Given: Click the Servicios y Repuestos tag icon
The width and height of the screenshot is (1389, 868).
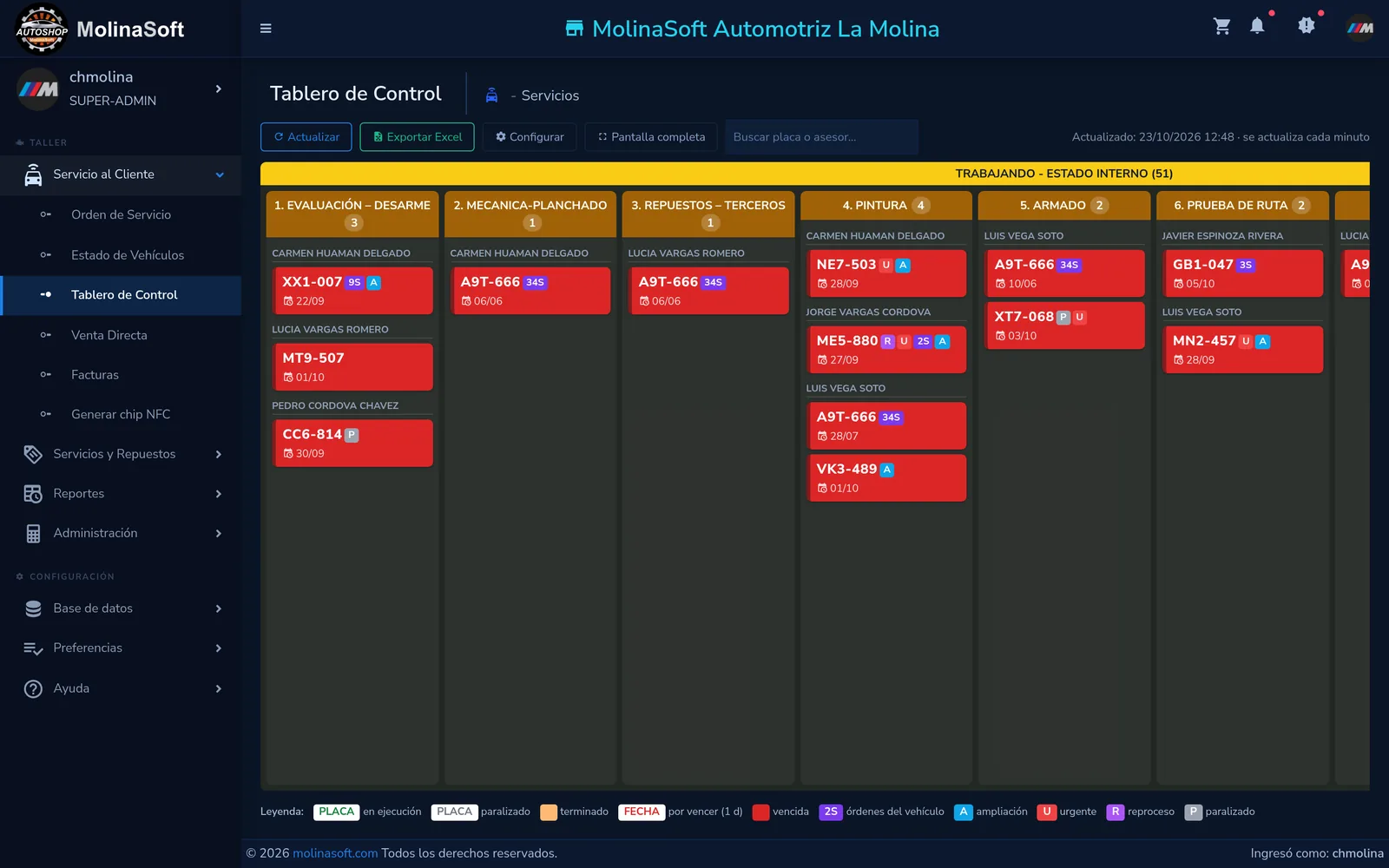Looking at the screenshot, I should click(x=33, y=454).
